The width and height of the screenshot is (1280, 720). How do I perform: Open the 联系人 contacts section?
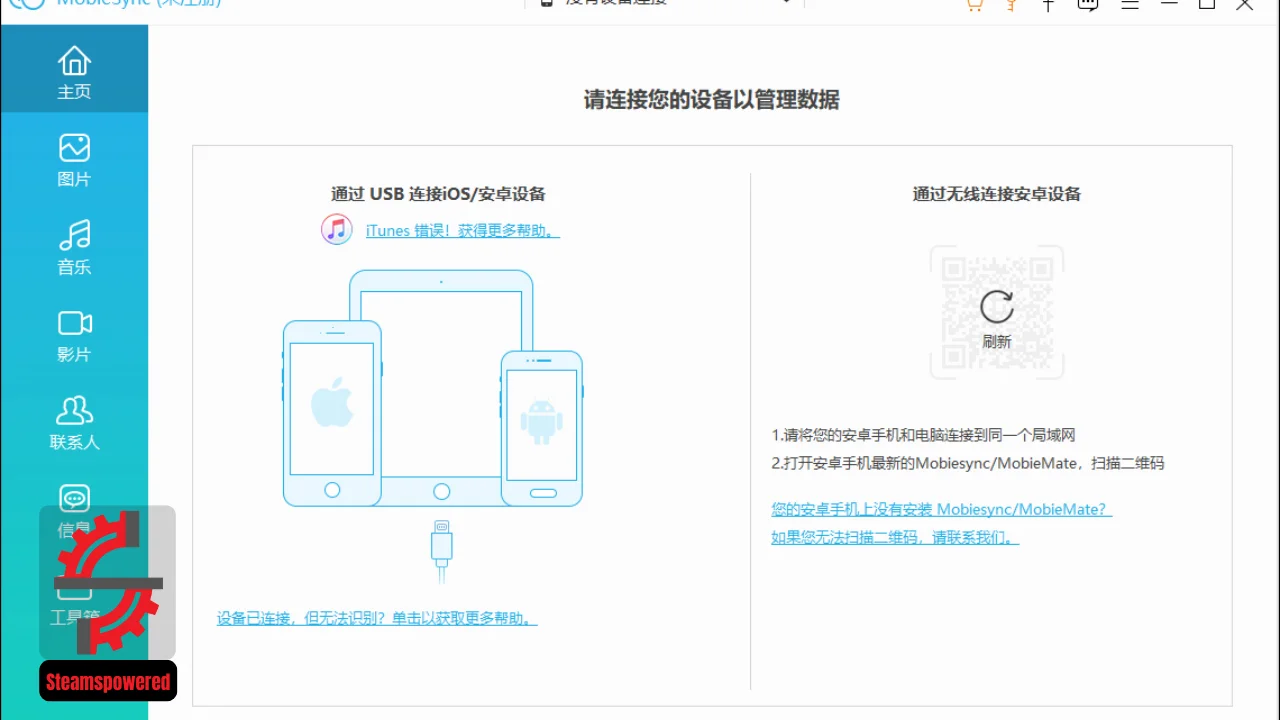[74, 421]
